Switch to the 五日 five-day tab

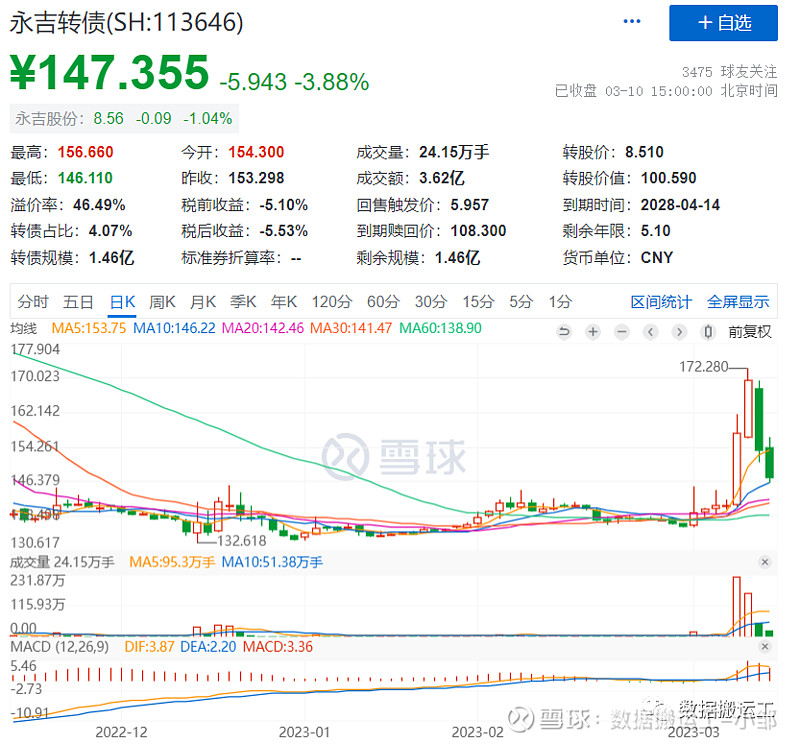(x=78, y=302)
